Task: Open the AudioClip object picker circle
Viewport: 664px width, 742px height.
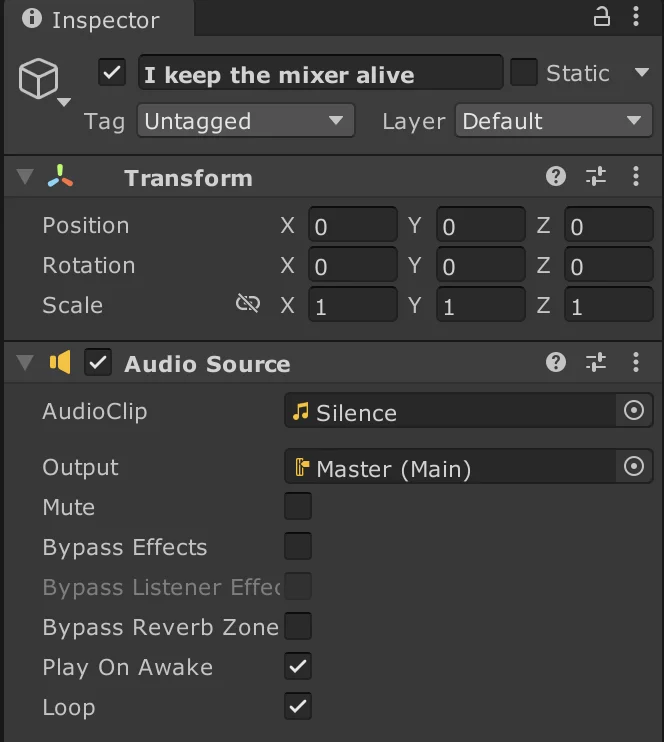Action: (634, 411)
